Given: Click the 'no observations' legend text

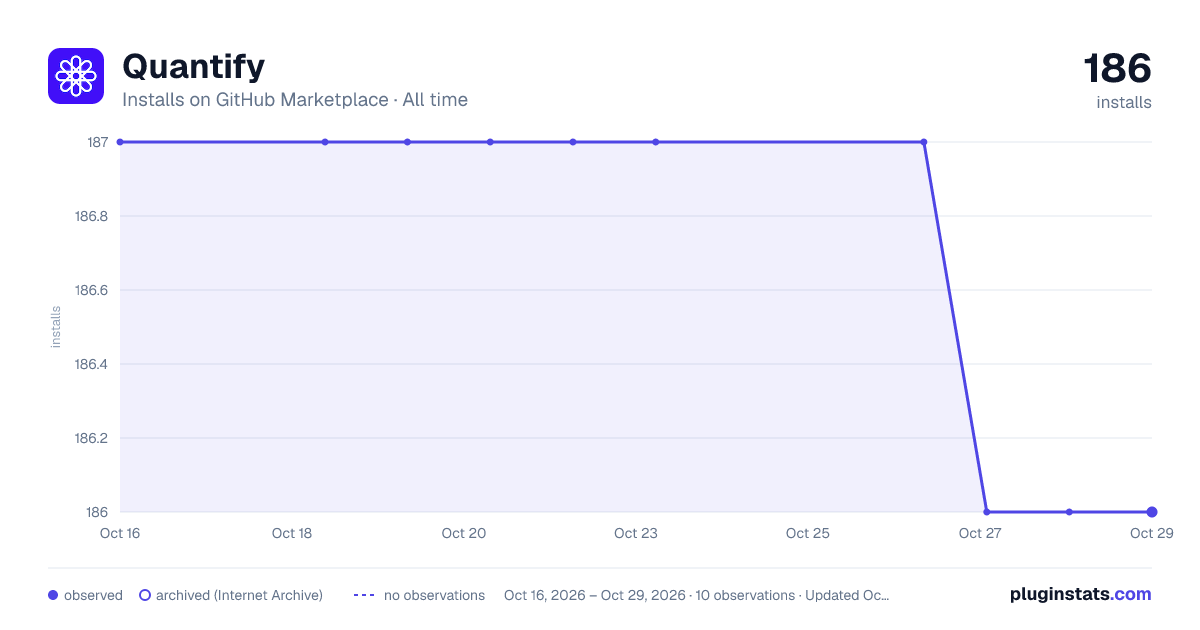Looking at the screenshot, I should click(434, 595).
